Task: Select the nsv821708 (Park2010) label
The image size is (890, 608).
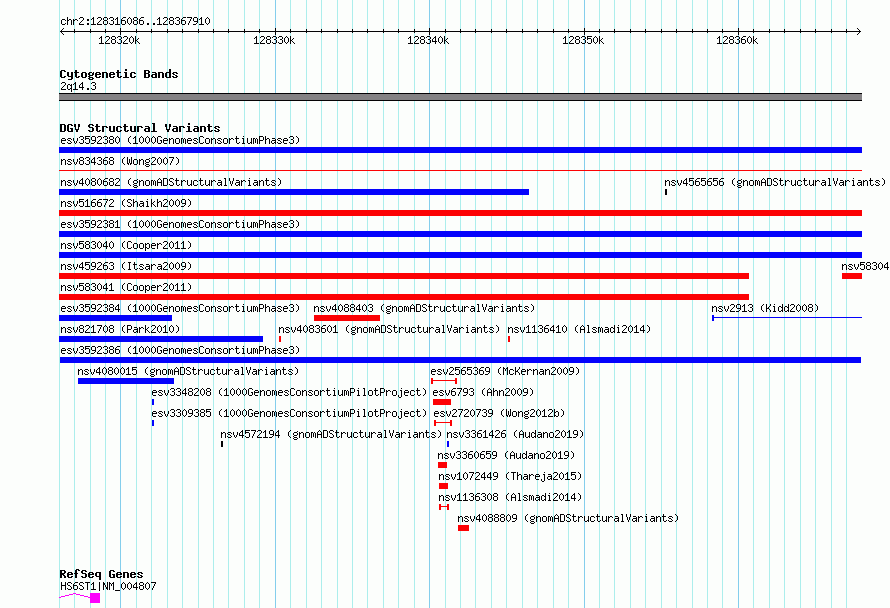Action: pos(120,329)
